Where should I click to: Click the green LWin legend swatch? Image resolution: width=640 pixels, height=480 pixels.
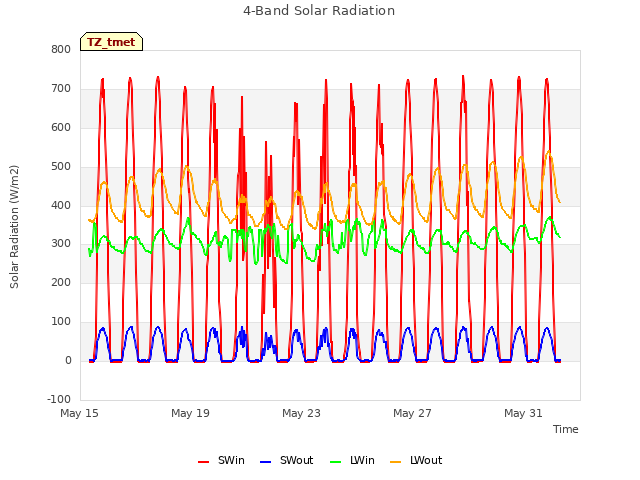(x=336, y=462)
